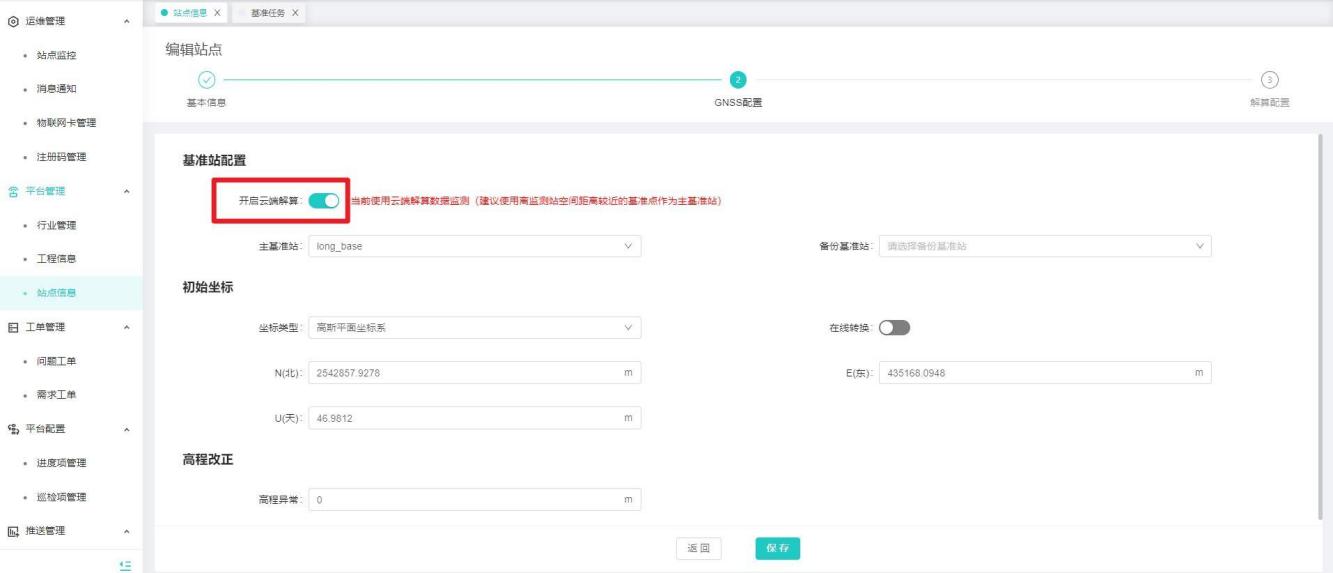This screenshot has height=573, width=1333.
Task: Close the 基准任务 tab with its X
Action: click(x=295, y=11)
